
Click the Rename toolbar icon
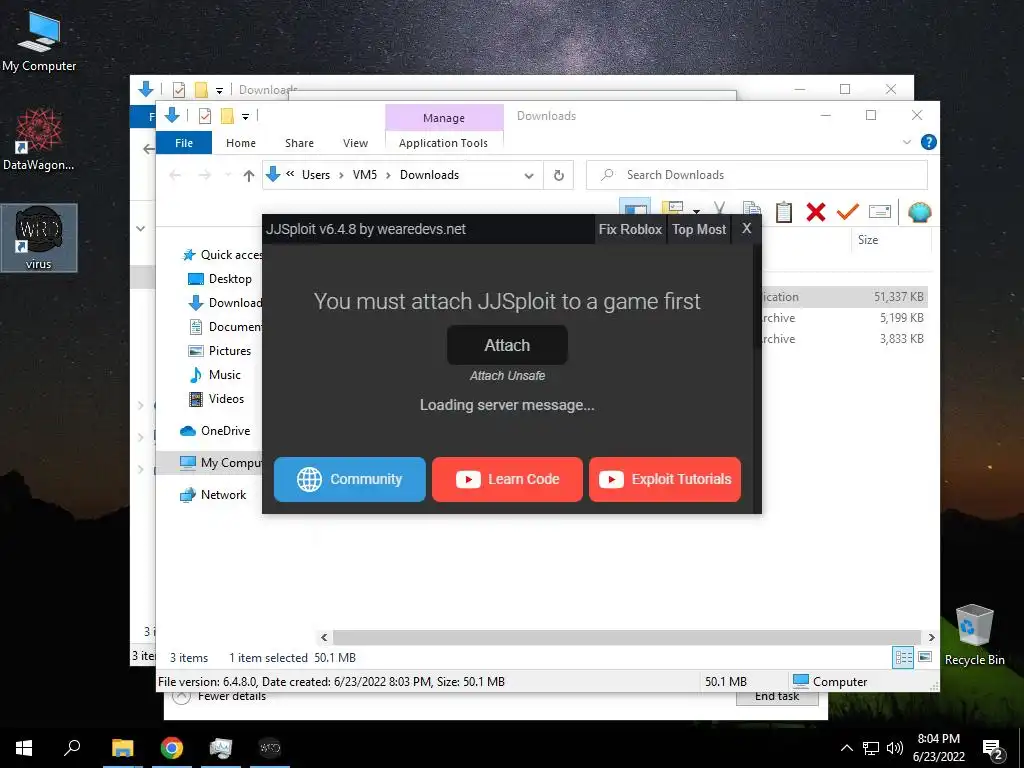[880, 211]
